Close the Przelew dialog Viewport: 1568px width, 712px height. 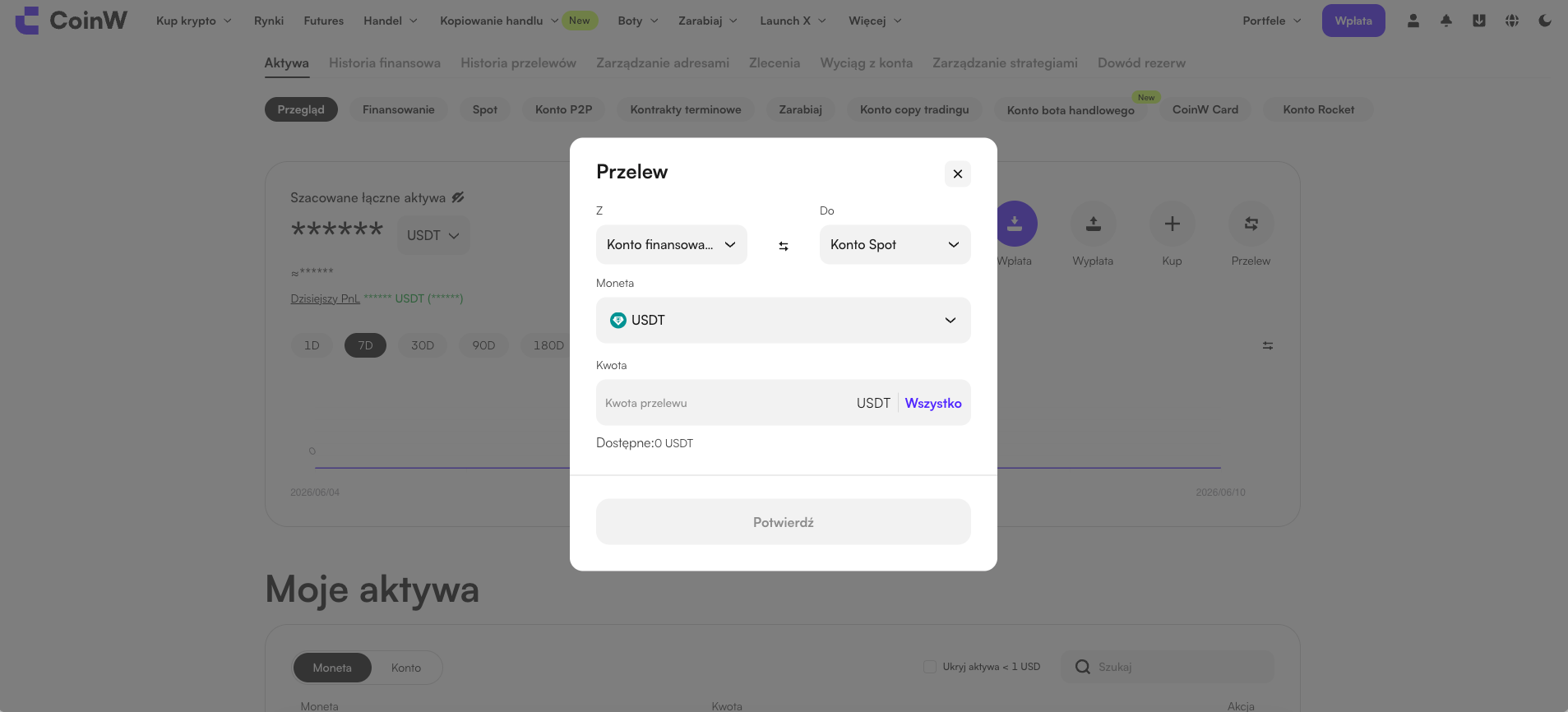[x=958, y=173]
